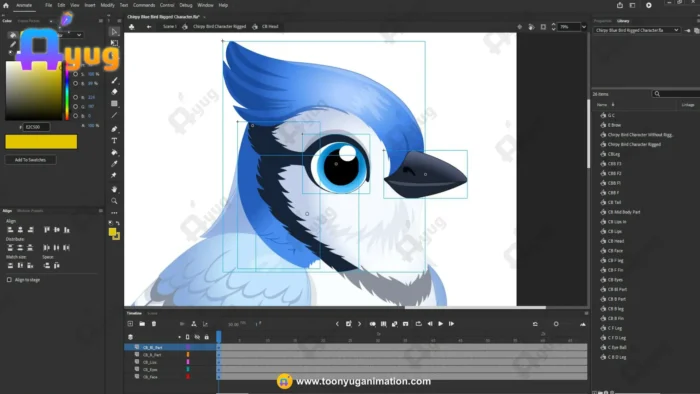Open the edit toolbar three-dots menu
Image resolution: width=700 pixels, height=394 pixels.
[x=114, y=213]
